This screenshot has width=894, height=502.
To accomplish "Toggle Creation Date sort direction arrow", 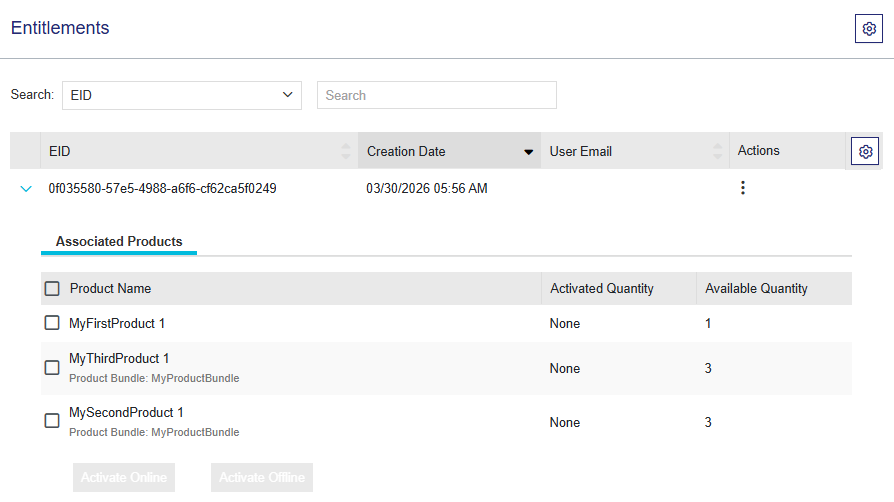I will point(528,152).
